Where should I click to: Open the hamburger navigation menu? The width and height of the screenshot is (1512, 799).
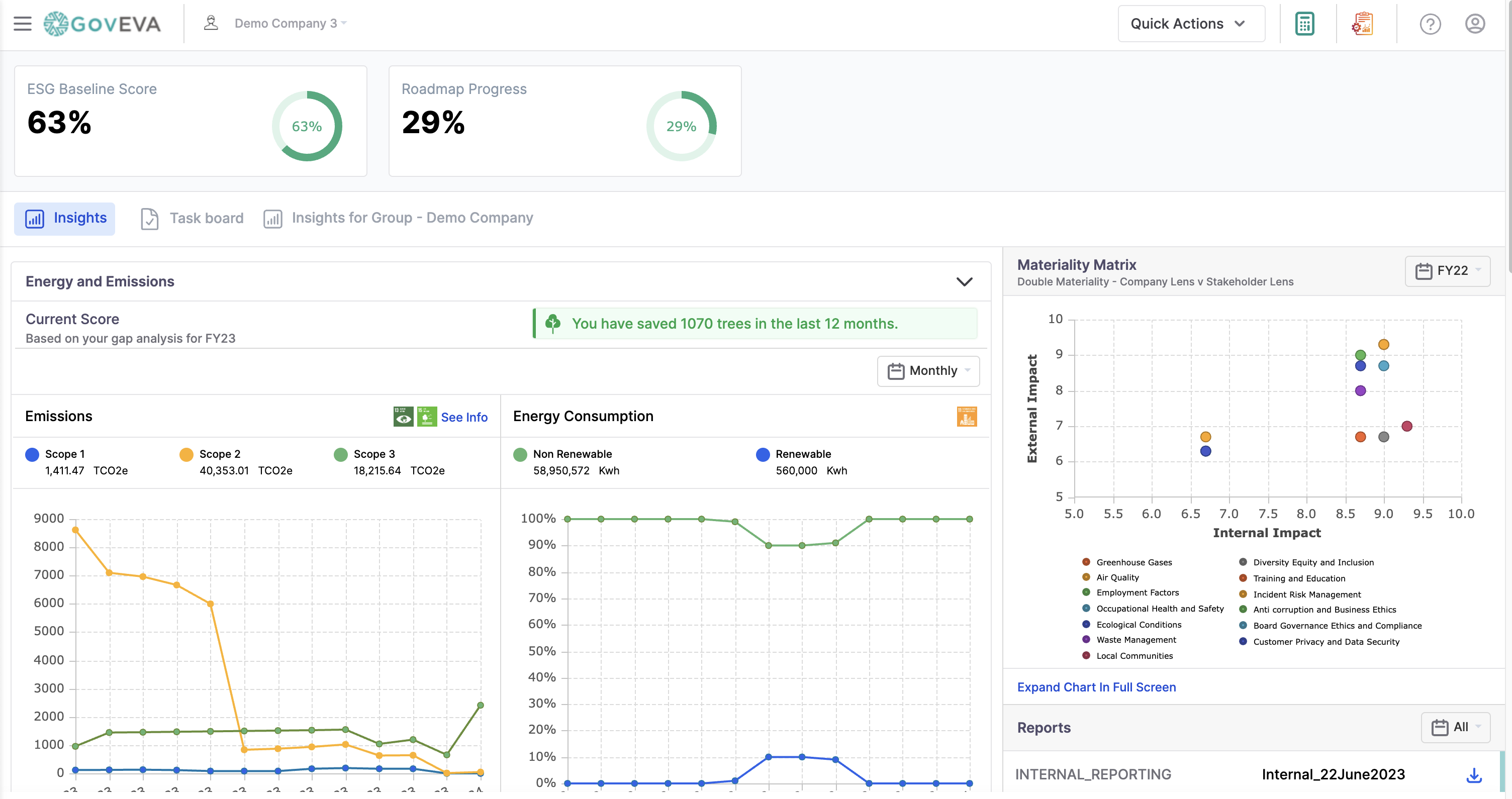(x=22, y=24)
